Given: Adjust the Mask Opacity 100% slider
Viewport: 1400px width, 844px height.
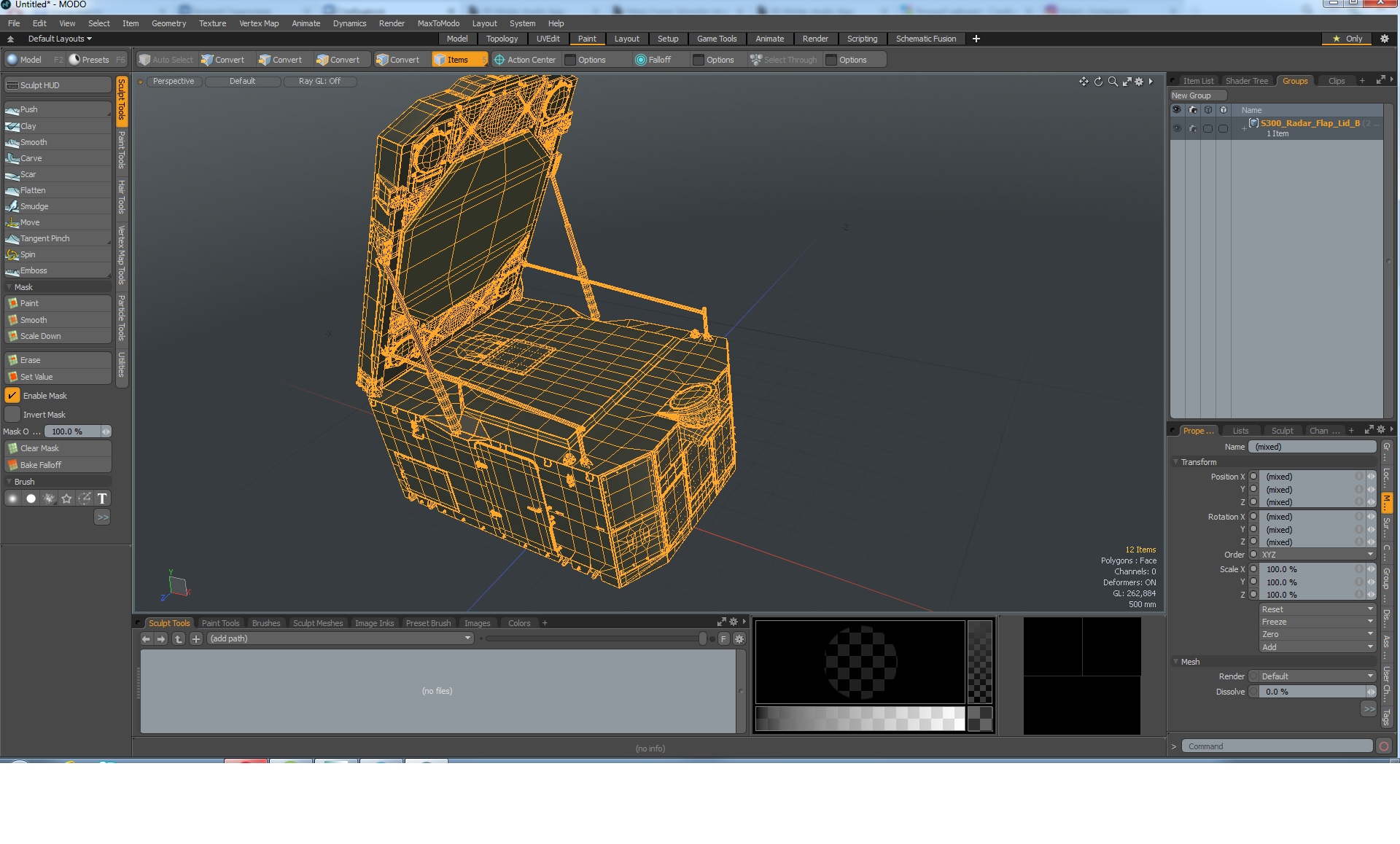Looking at the screenshot, I should (77, 431).
